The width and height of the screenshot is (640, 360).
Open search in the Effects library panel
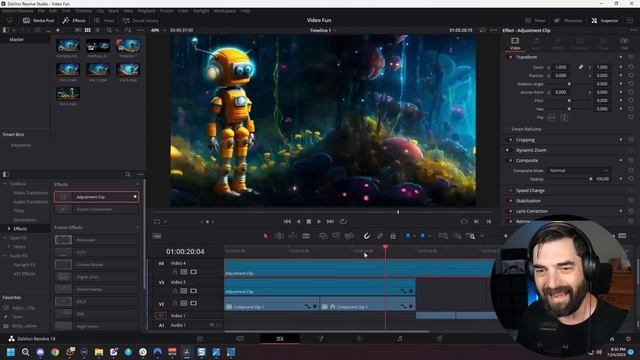(x=128, y=174)
